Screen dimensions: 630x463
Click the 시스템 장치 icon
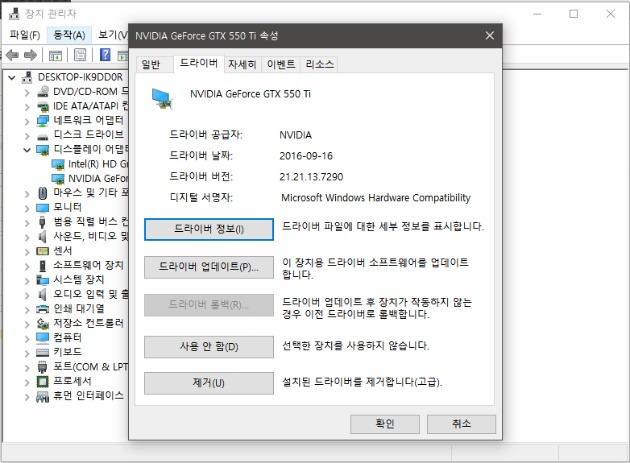(43, 280)
